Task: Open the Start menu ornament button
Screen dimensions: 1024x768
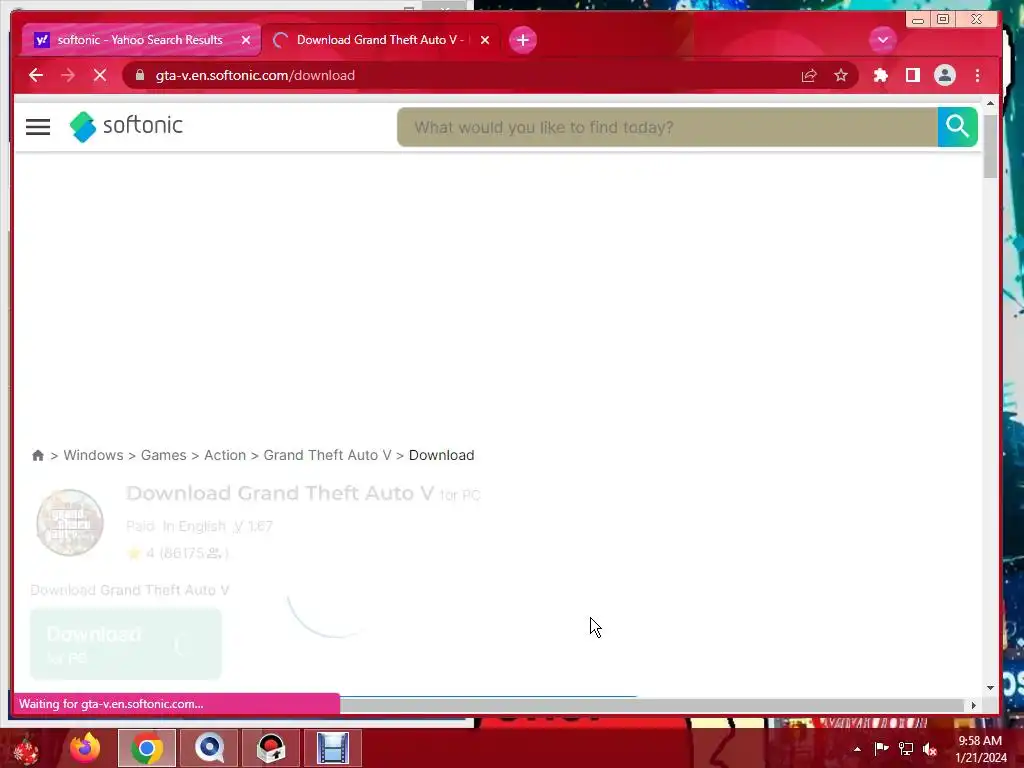Action: tap(26, 749)
